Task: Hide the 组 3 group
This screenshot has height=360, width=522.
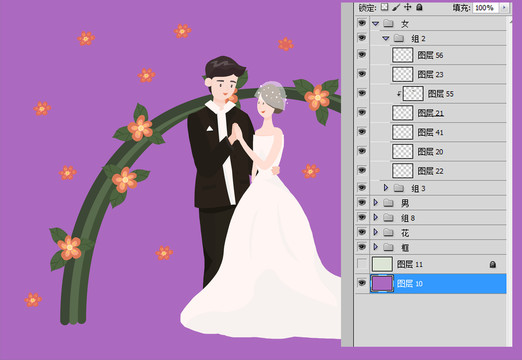Action: pos(362,188)
